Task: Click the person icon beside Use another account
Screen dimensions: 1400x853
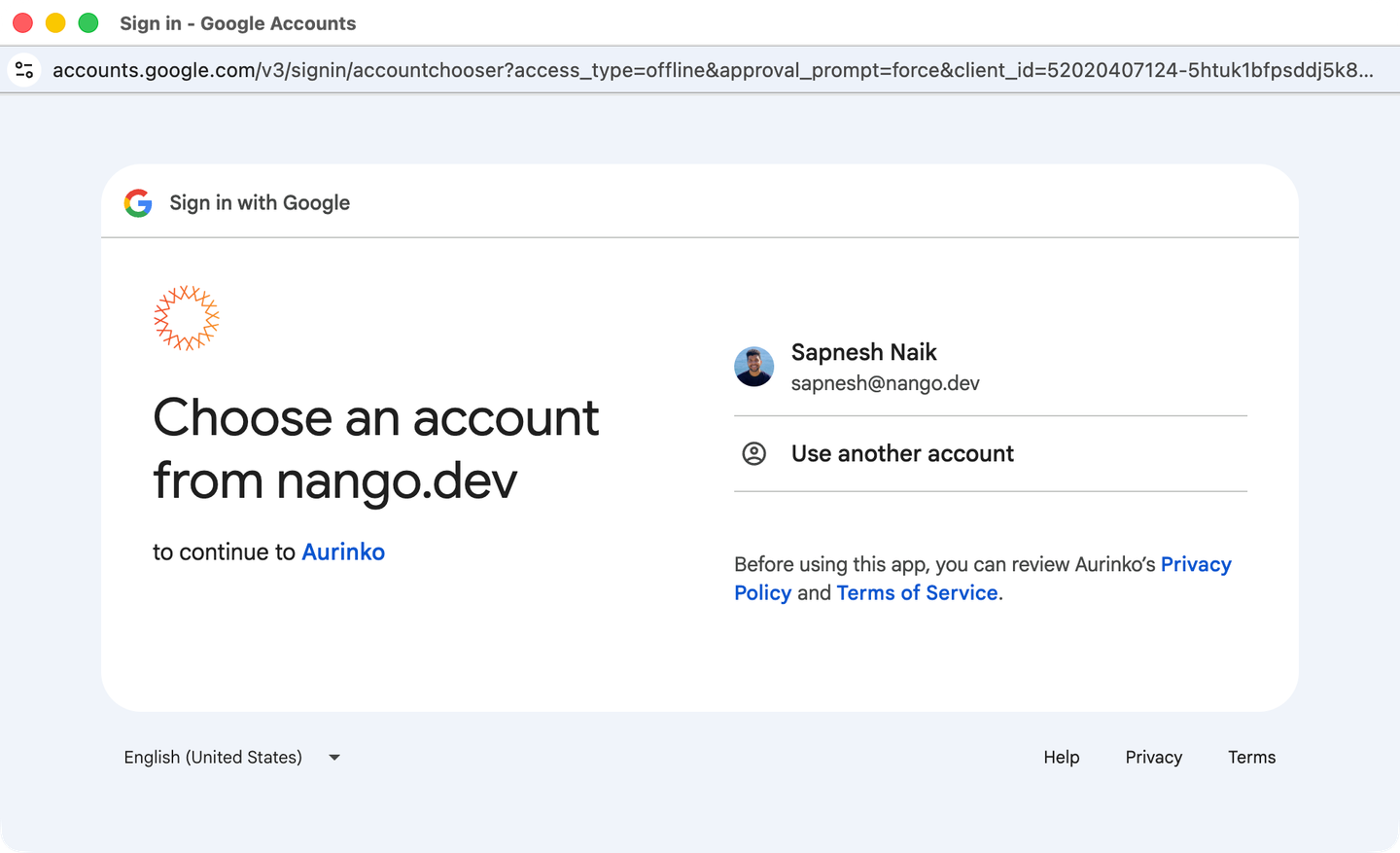Action: 753,453
